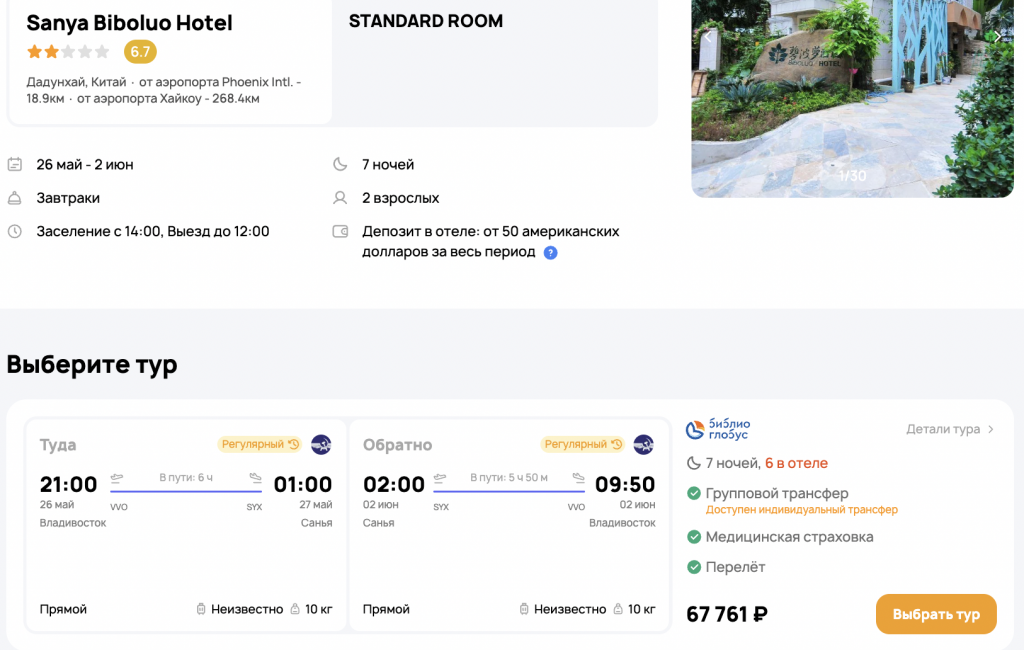The height and width of the screenshot is (650, 1024).
Task: Click the takeoff plane icon in Туда flight
Action: [117, 478]
